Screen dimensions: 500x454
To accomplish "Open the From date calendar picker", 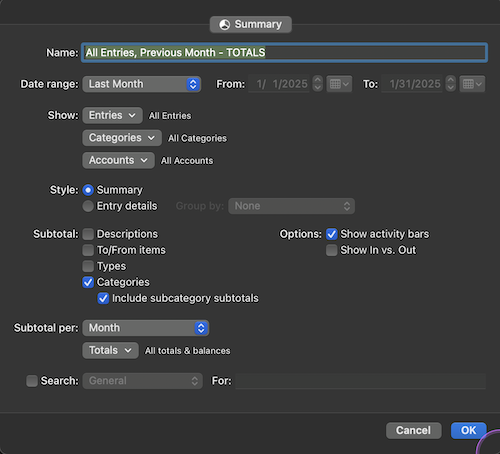I will click(339, 84).
